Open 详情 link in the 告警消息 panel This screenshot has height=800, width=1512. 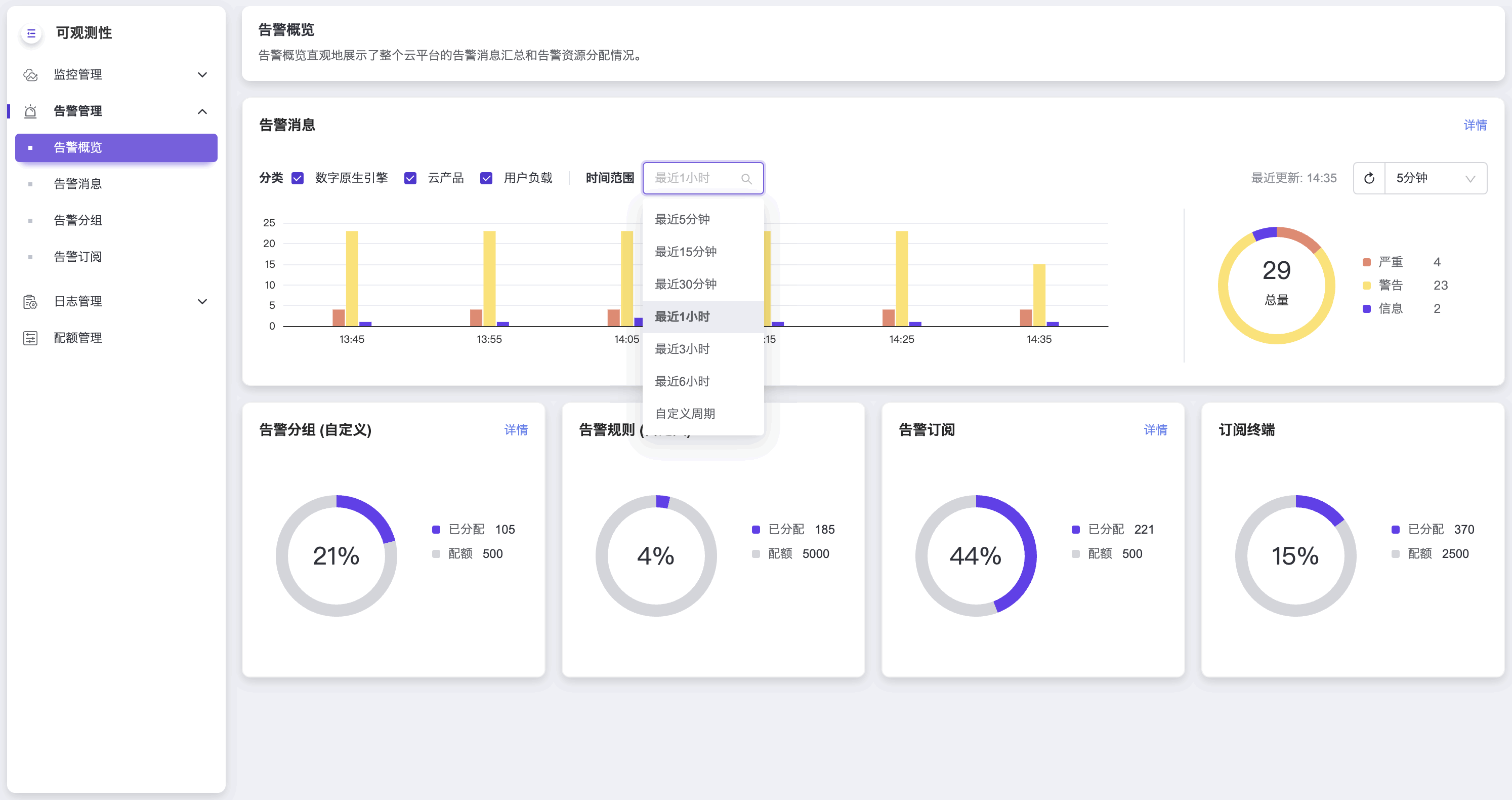(x=1475, y=125)
